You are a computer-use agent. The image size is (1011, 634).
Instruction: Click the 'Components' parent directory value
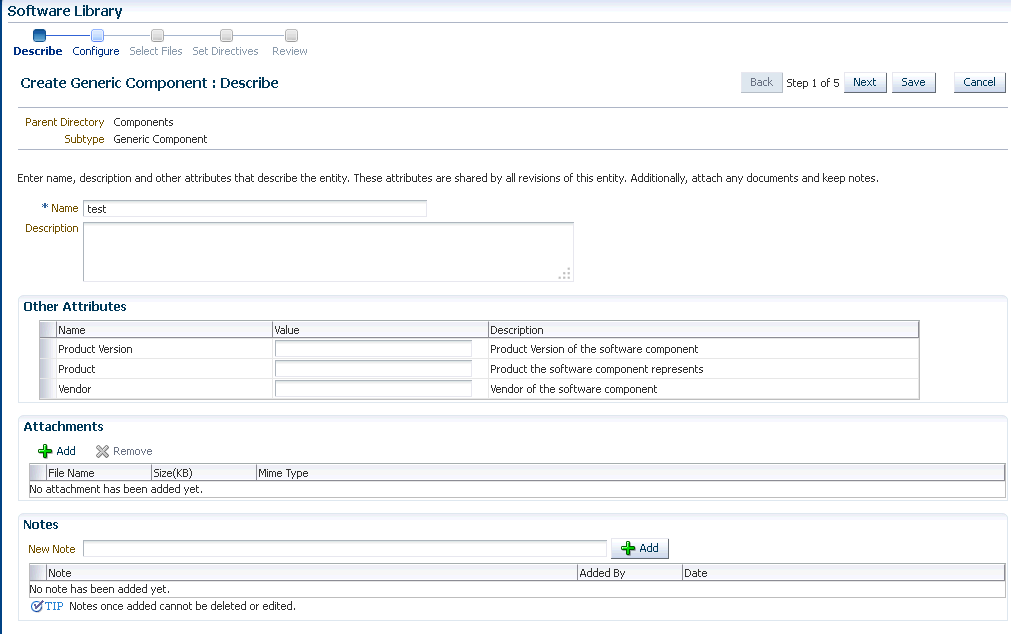point(143,122)
